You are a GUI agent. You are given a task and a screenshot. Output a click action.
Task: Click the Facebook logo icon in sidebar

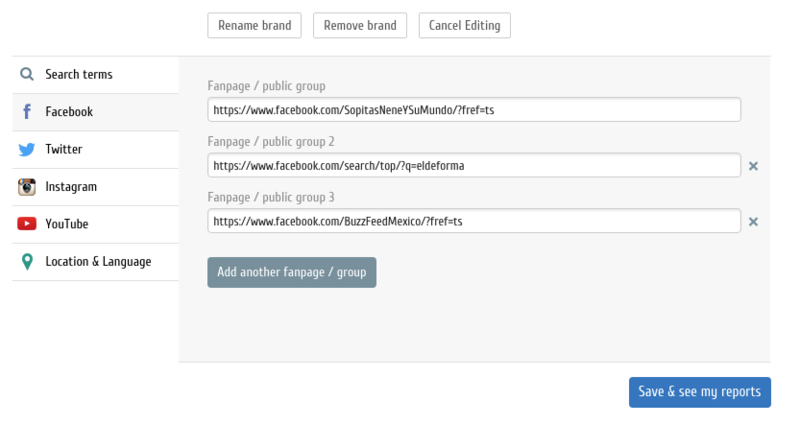tap(27, 112)
